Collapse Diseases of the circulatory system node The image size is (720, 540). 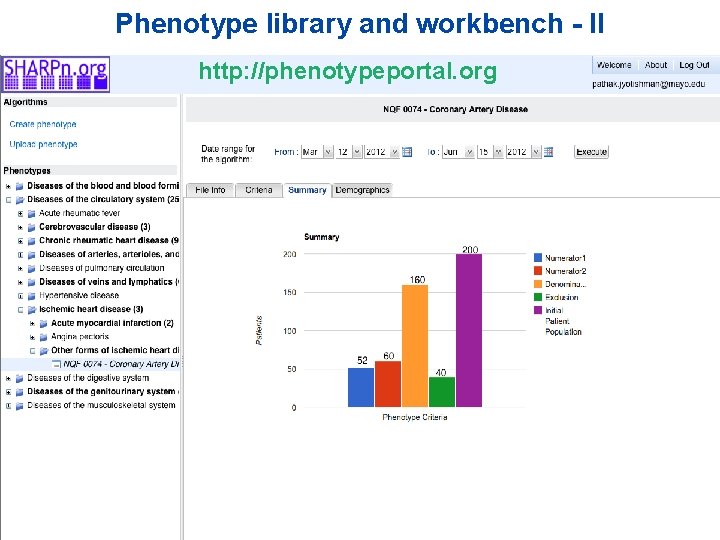click(x=8, y=200)
